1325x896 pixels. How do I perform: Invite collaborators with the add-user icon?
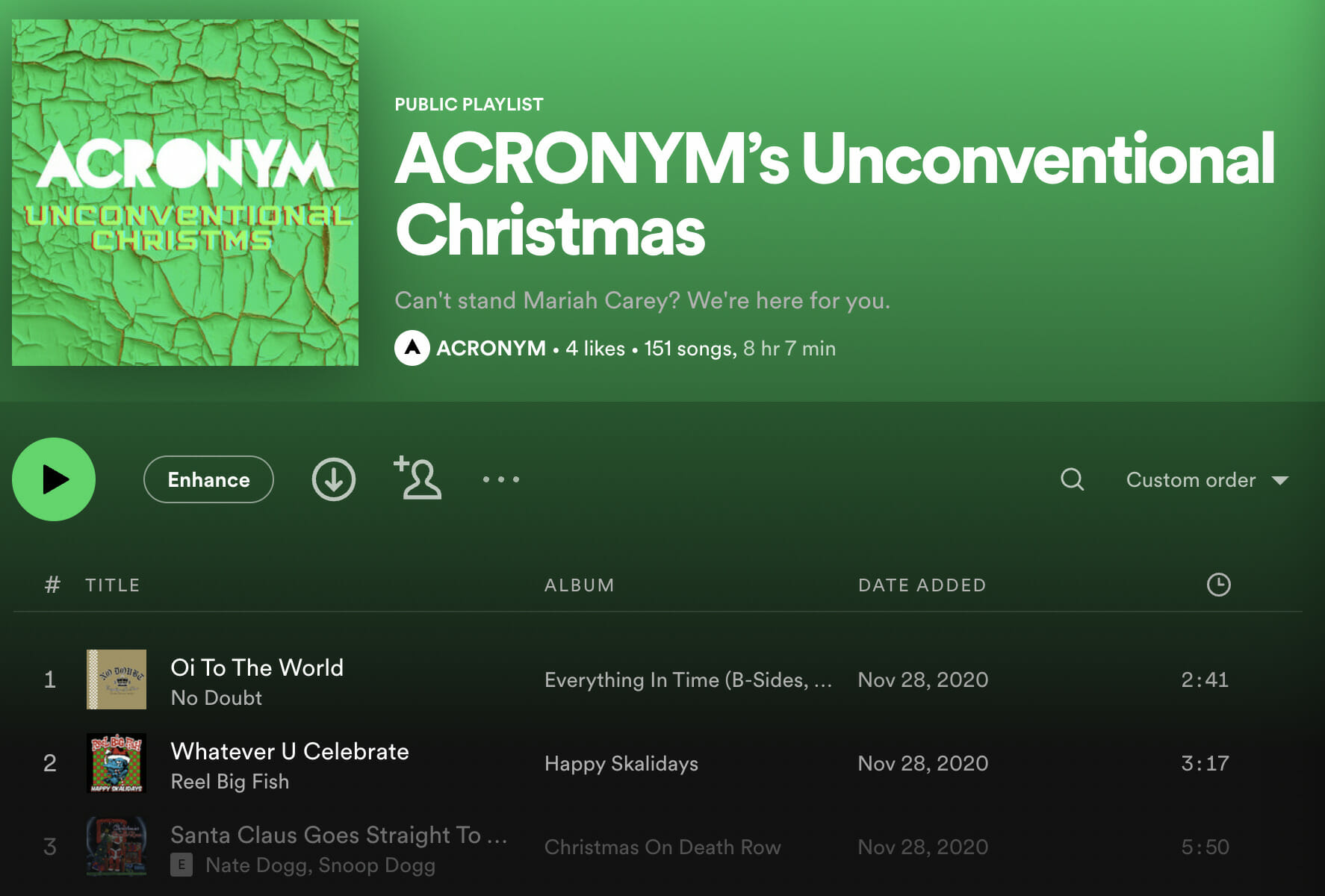pos(418,478)
